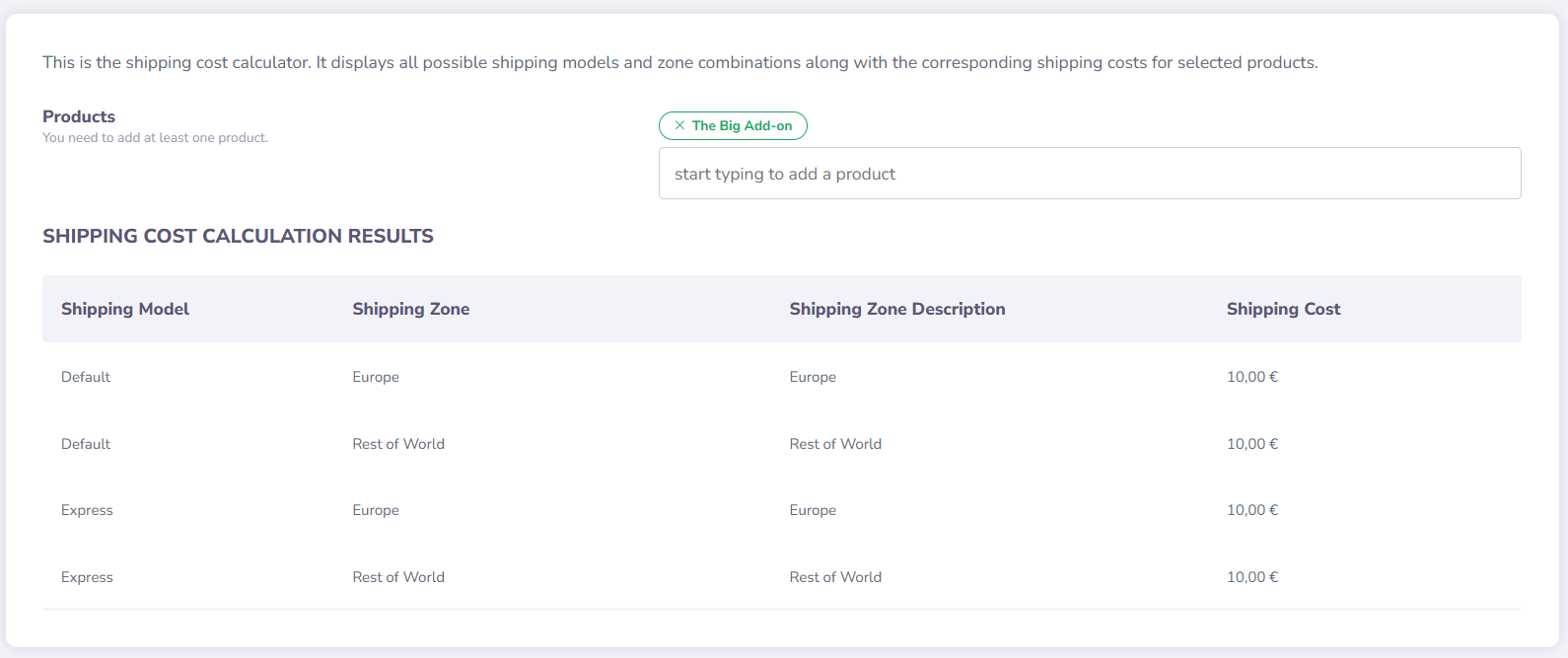Click the last row's shipping cost value
1568x658 pixels.
(x=1251, y=577)
